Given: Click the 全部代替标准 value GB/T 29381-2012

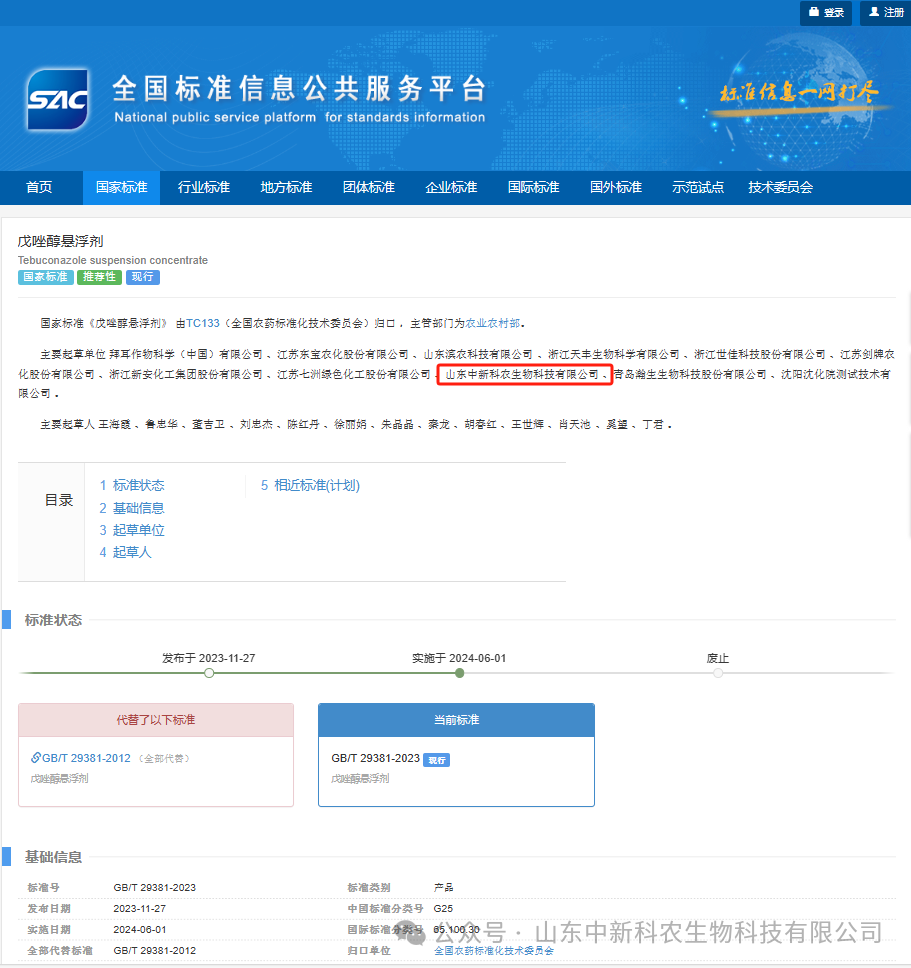Looking at the screenshot, I should click(x=154, y=951).
